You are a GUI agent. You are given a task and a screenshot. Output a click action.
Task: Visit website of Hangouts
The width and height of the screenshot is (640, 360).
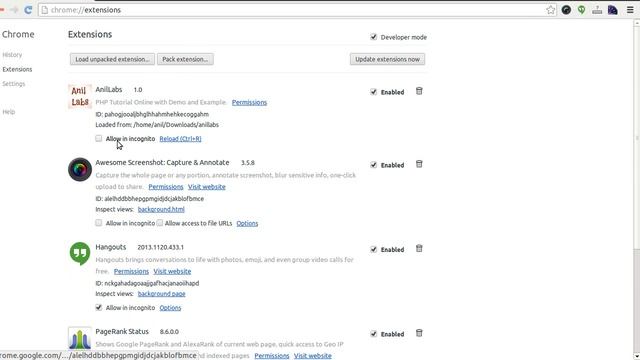pyautogui.click(x=172, y=271)
